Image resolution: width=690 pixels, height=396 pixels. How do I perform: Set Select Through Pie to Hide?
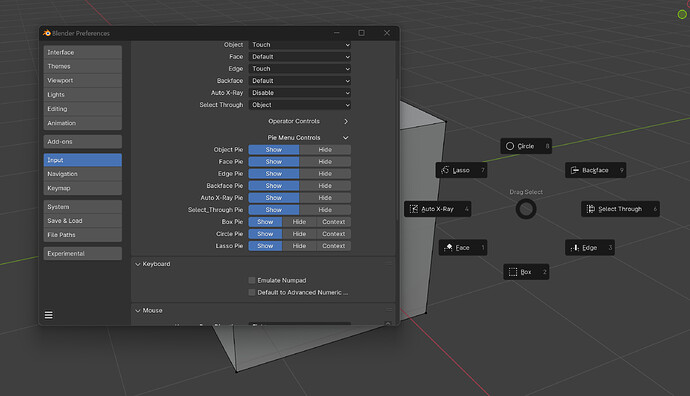pos(325,210)
